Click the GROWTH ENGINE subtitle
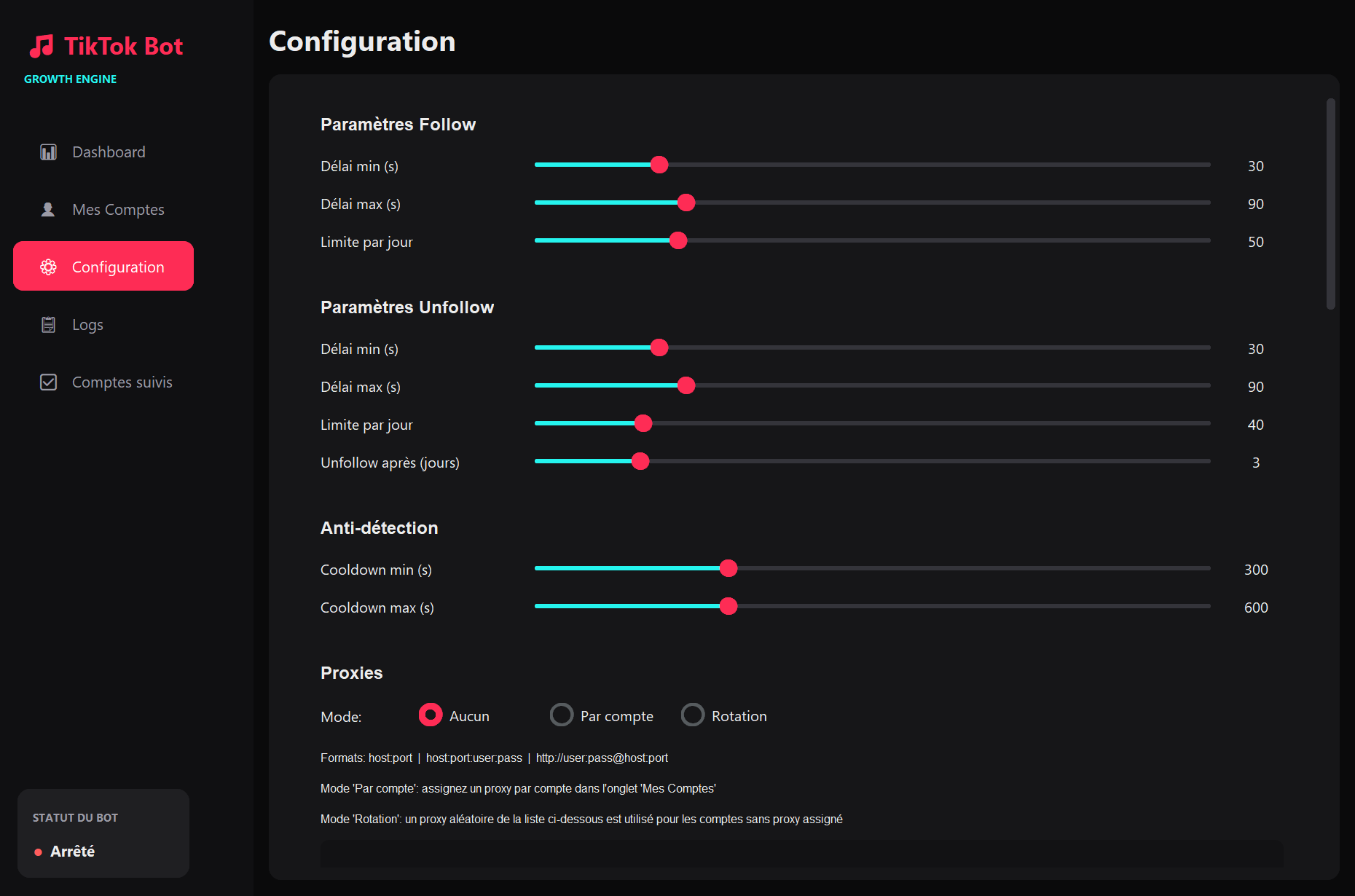Viewport: 1355px width, 896px height. point(71,79)
